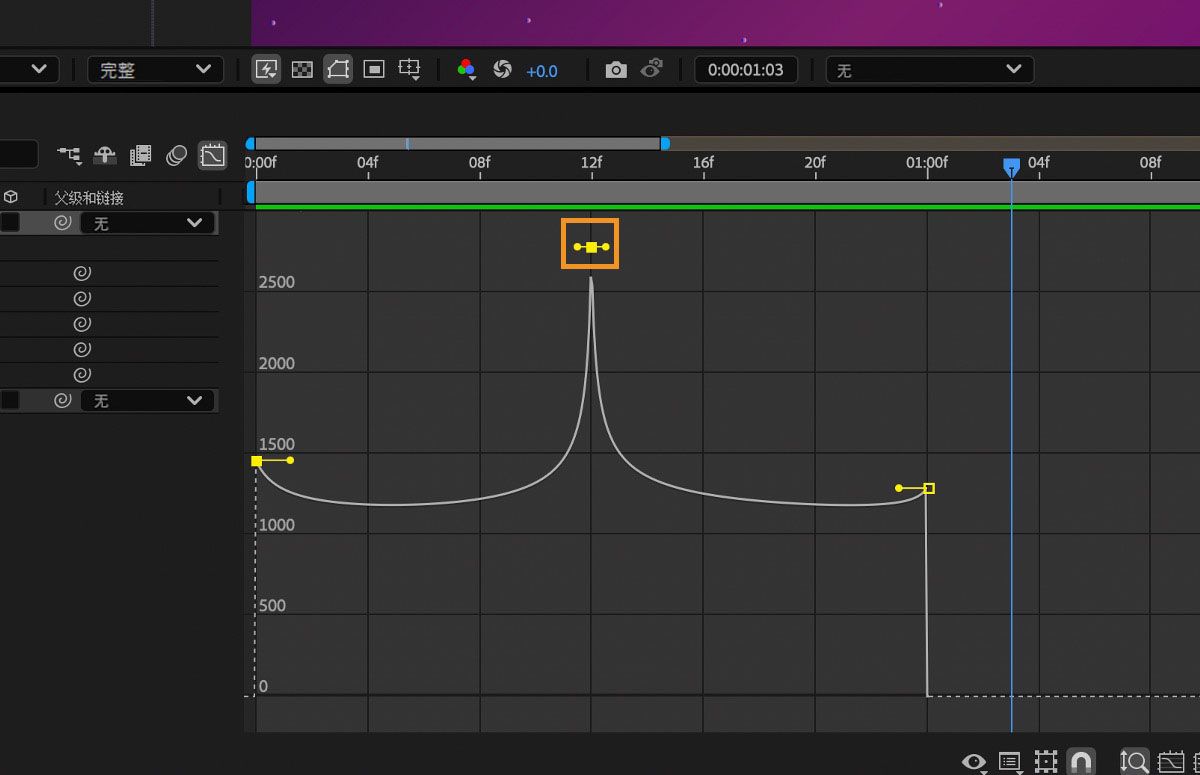Click the 0:00:01:03 timecode field
1200x775 pixels.
tap(746, 70)
